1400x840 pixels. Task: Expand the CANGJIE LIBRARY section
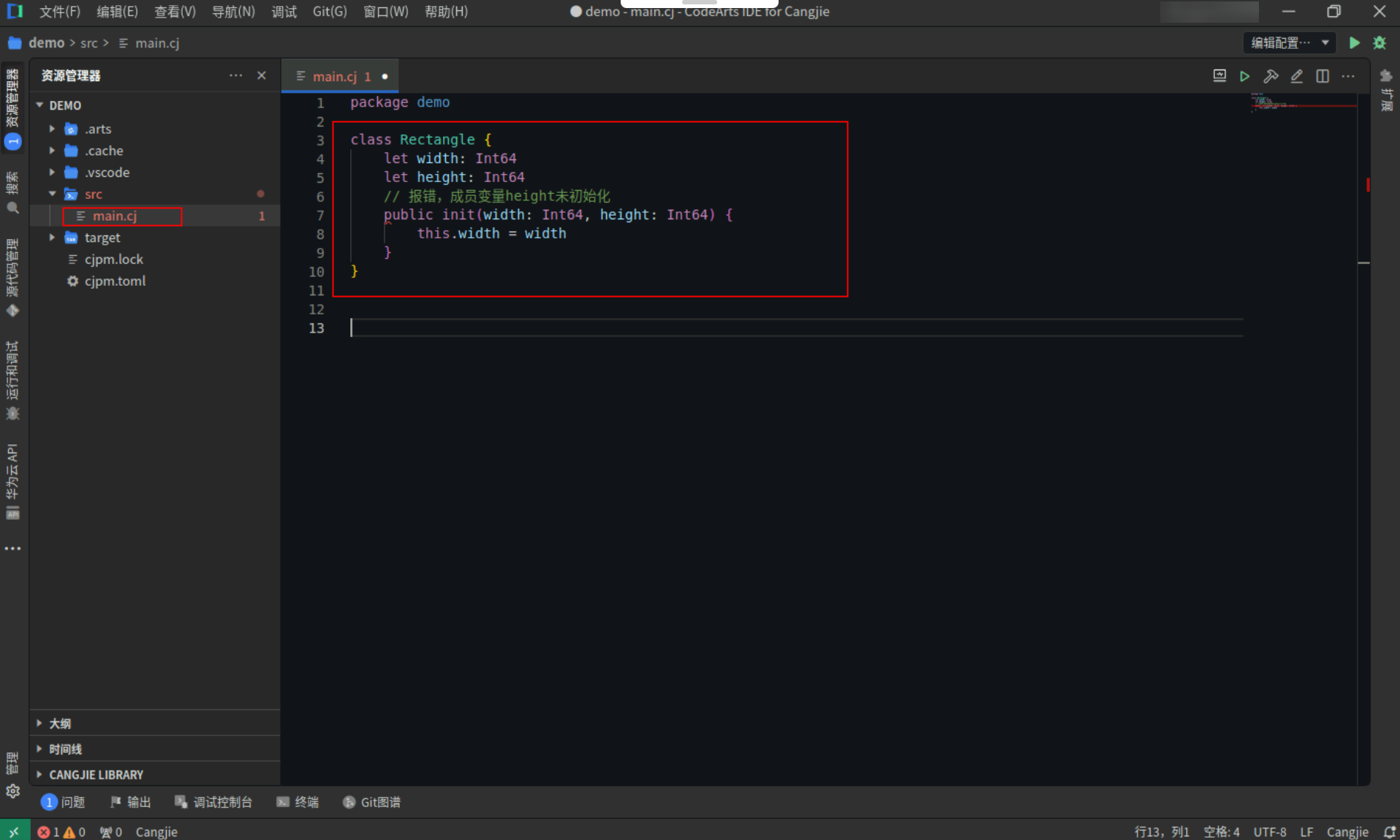pos(95,774)
